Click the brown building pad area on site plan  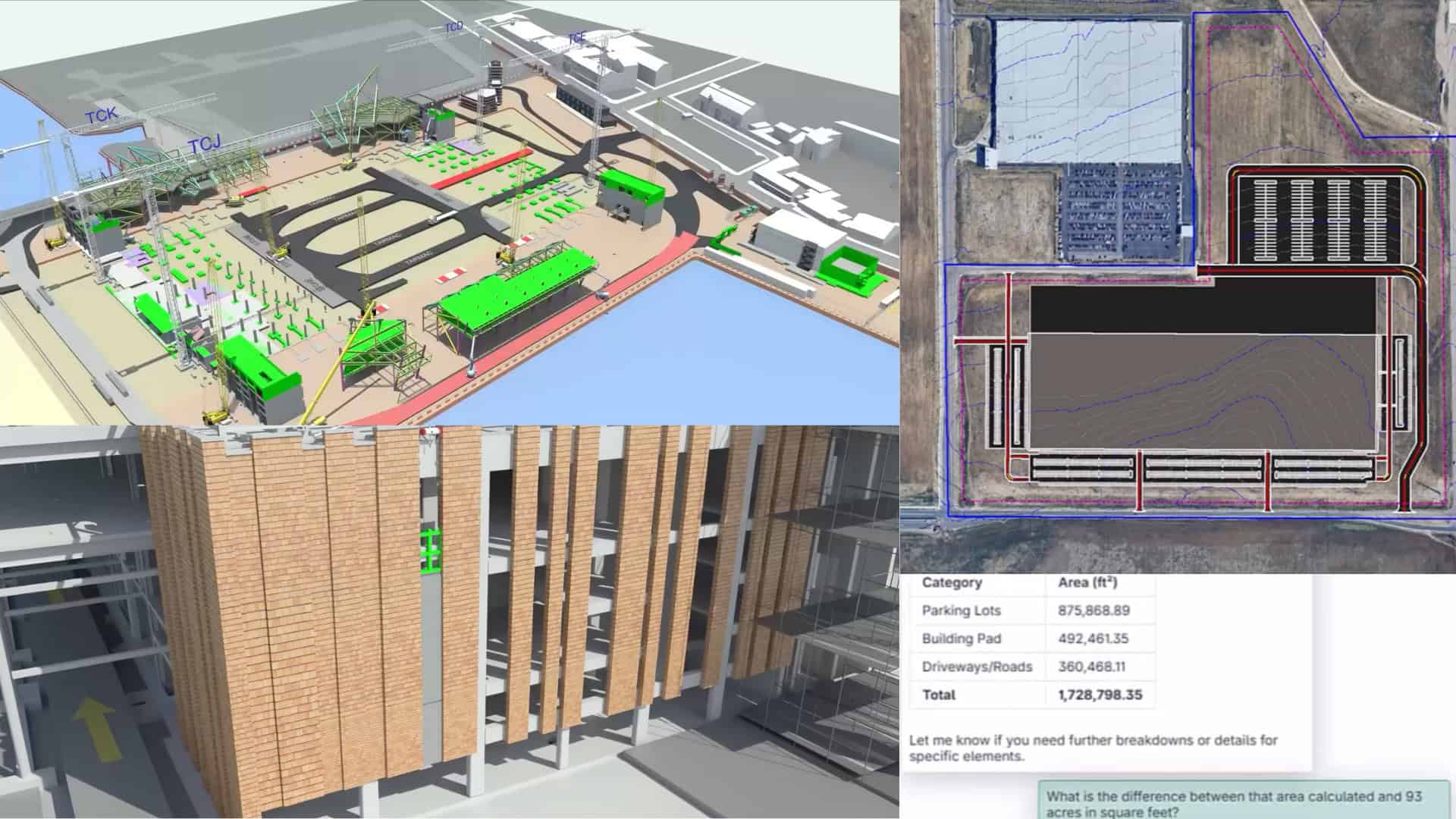(1203, 392)
